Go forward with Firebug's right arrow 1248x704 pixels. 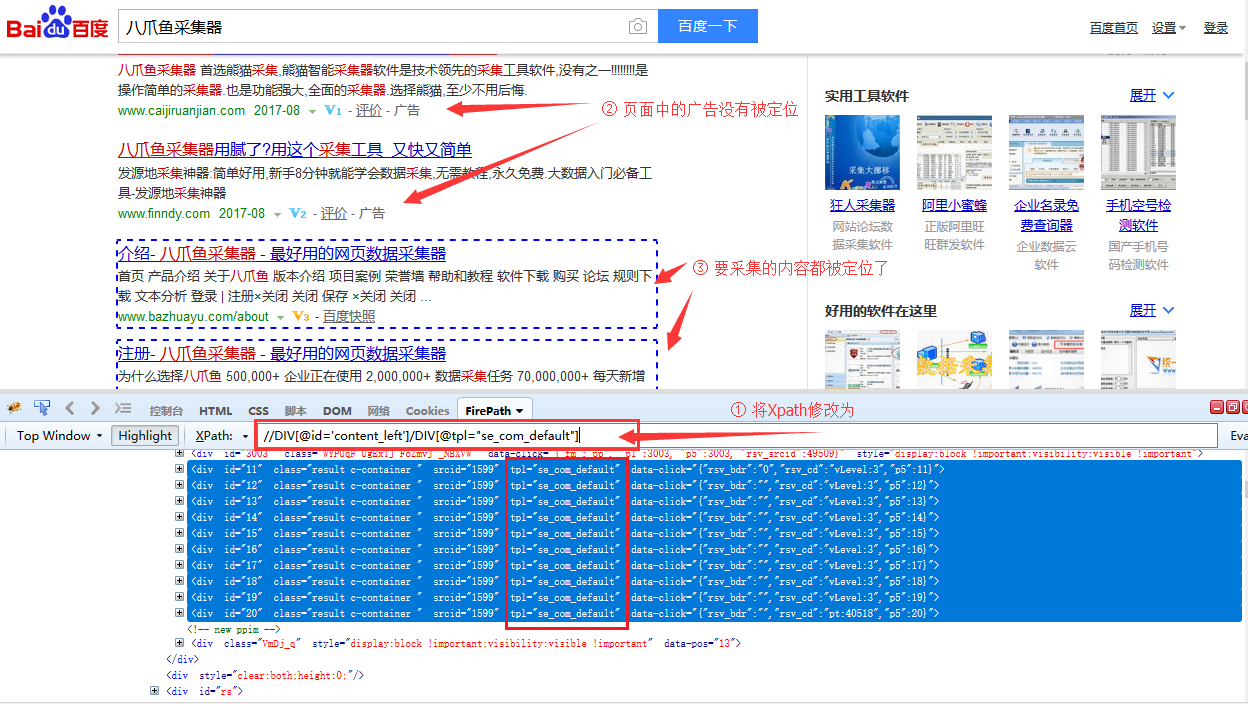(x=95, y=408)
